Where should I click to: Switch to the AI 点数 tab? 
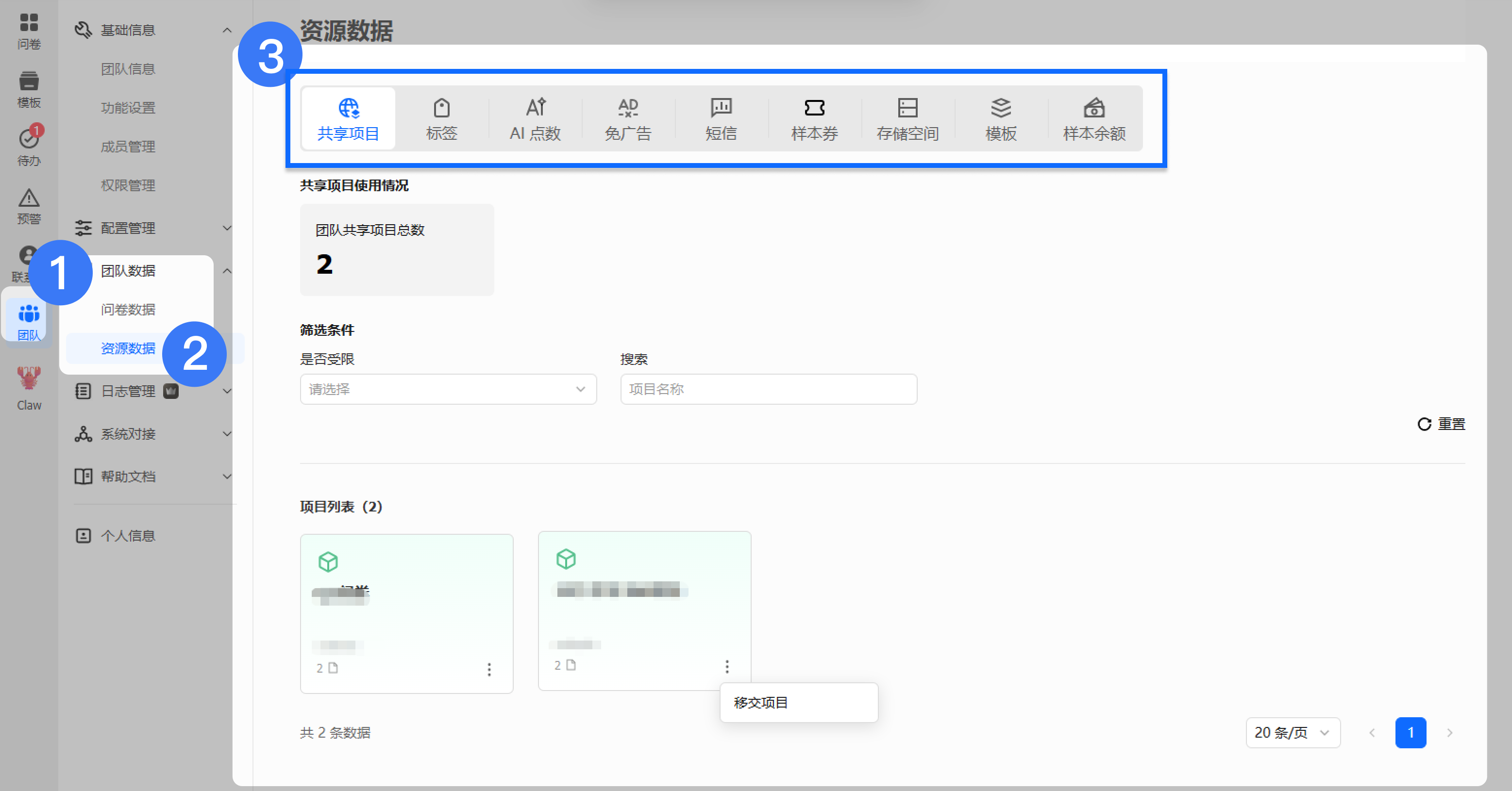pyautogui.click(x=535, y=118)
